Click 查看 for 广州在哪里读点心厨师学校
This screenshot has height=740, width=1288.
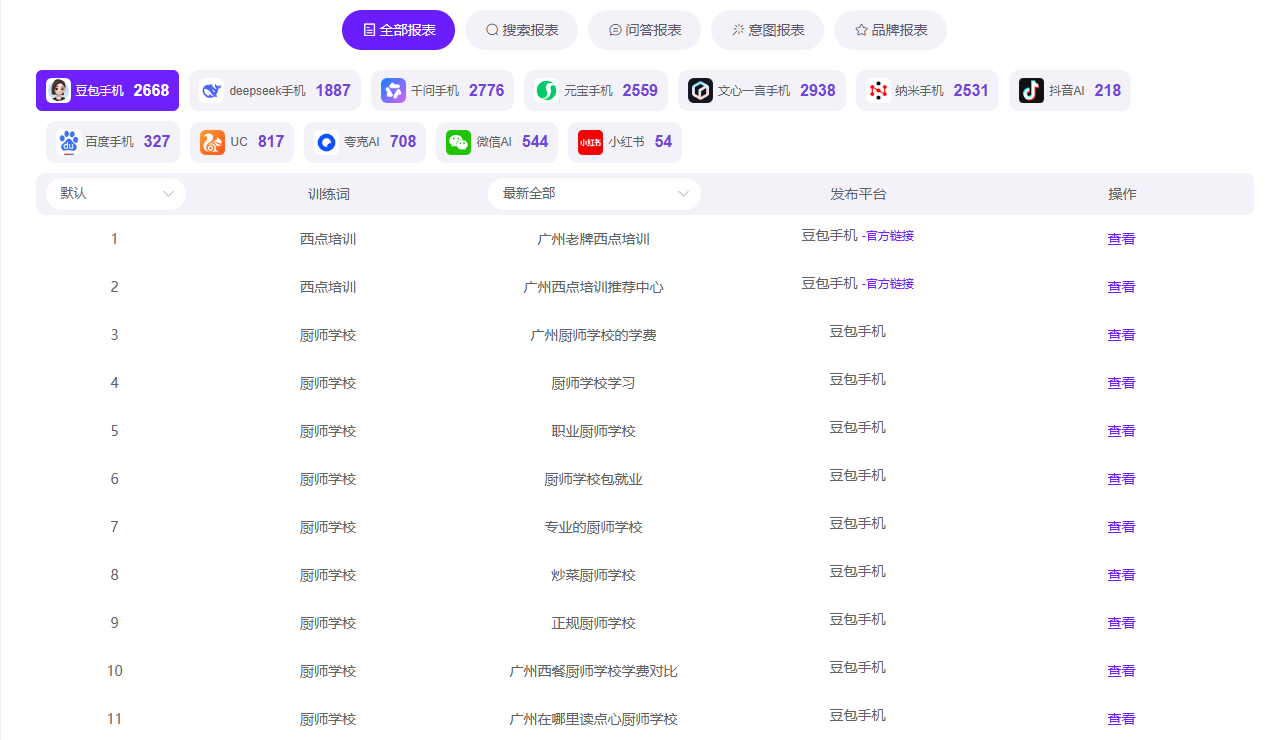(1121, 719)
